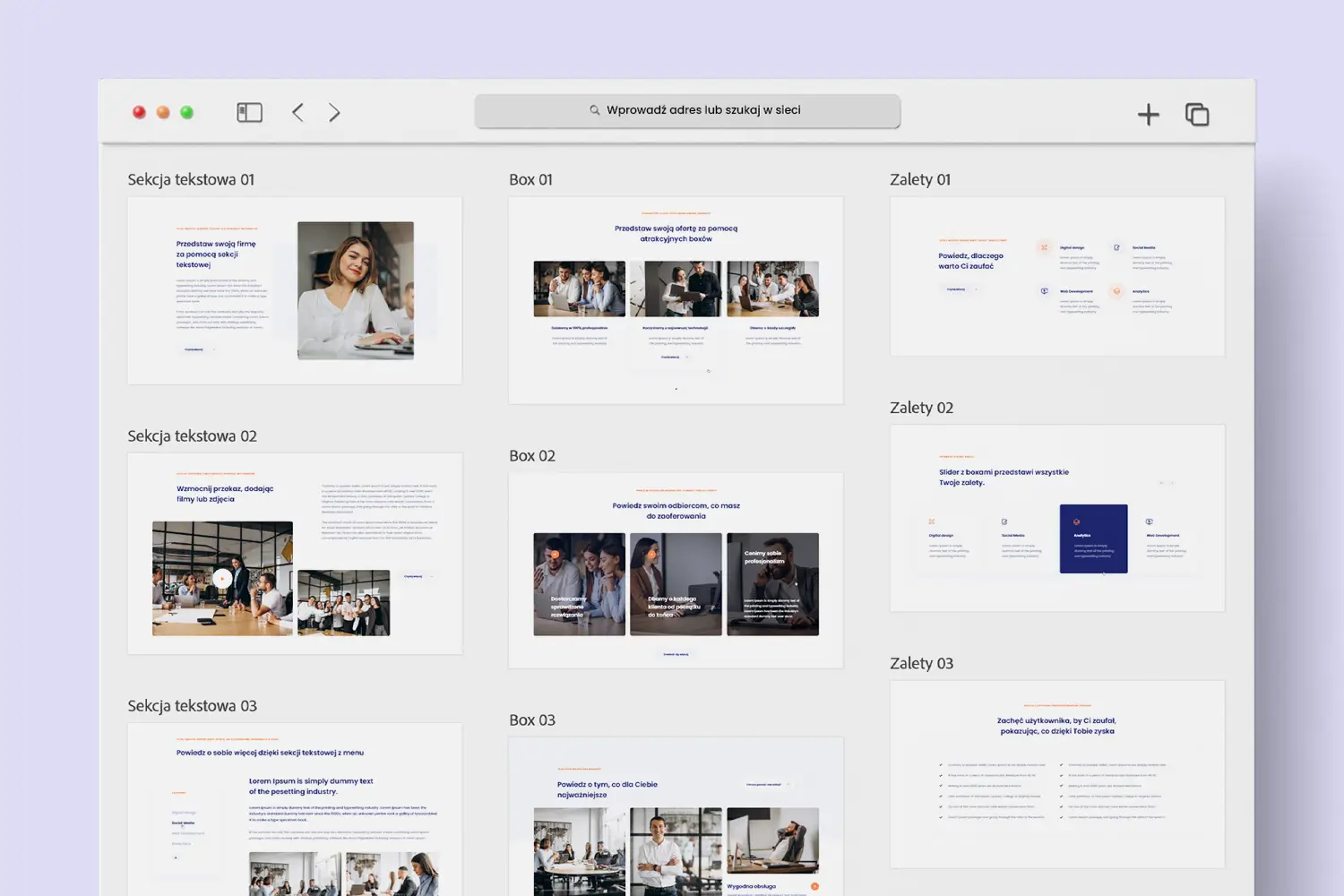Viewport: 1344px width, 896px height.
Task: Go forward with the right arrow
Action: (x=334, y=112)
